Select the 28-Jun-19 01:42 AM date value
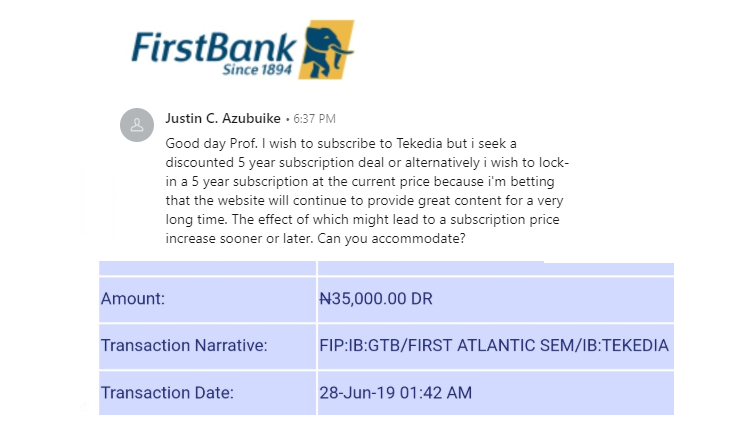Screen dimensions: 744x447 (x=394, y=392)
